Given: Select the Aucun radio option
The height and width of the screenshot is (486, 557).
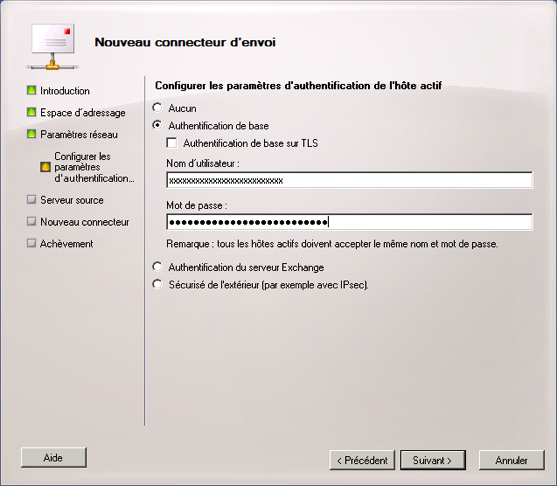Looking at the screenshot, I should pos(157,108).
